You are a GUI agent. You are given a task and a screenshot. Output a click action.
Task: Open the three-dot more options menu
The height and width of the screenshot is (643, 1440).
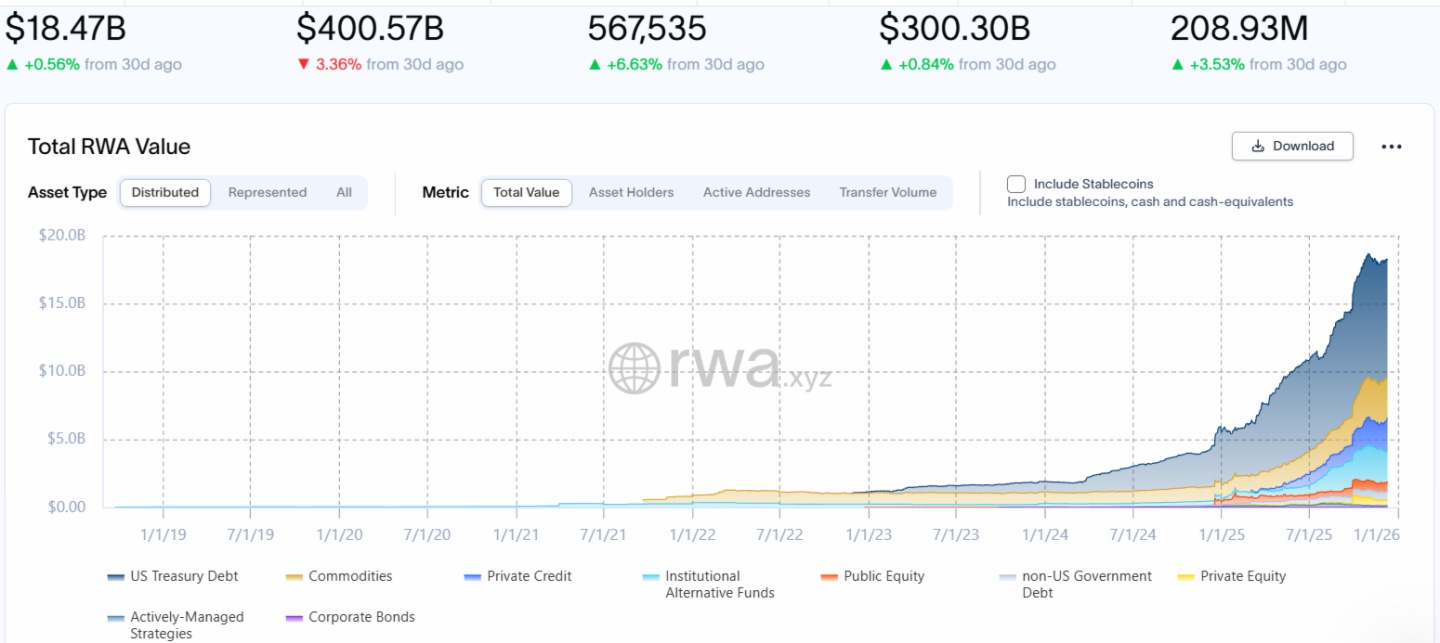(x=1391, y=147)
